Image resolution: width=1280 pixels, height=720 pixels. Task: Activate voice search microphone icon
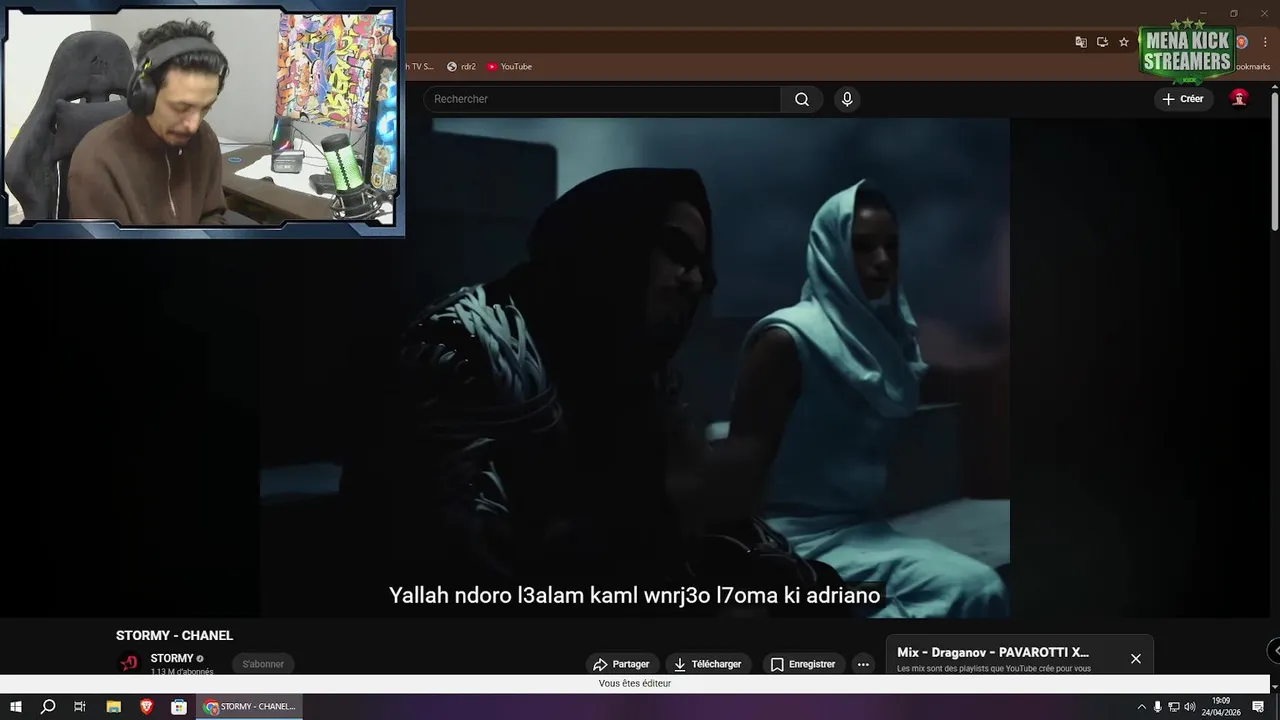tap(847, 99)
